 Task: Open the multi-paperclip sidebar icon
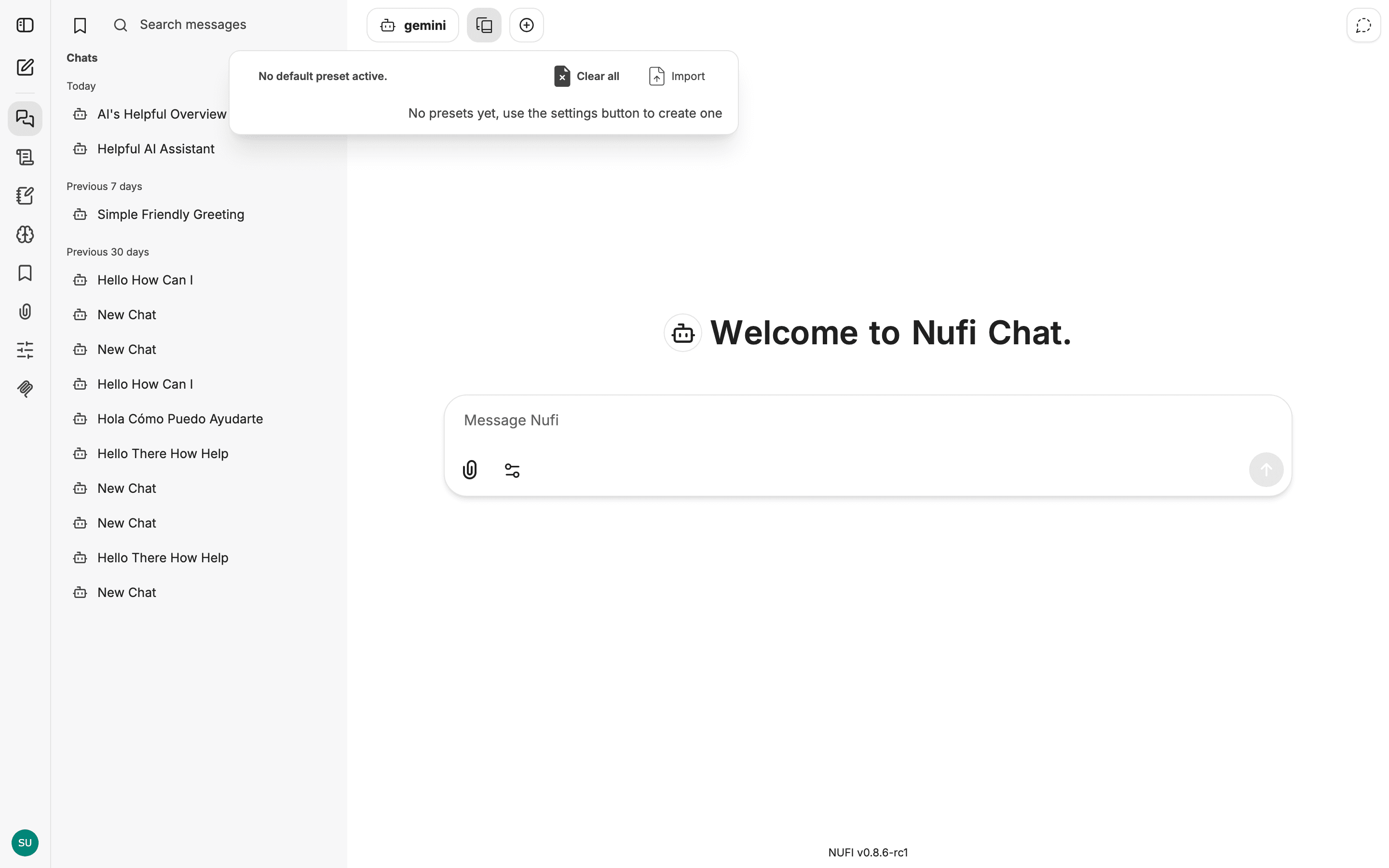(25, 389)
